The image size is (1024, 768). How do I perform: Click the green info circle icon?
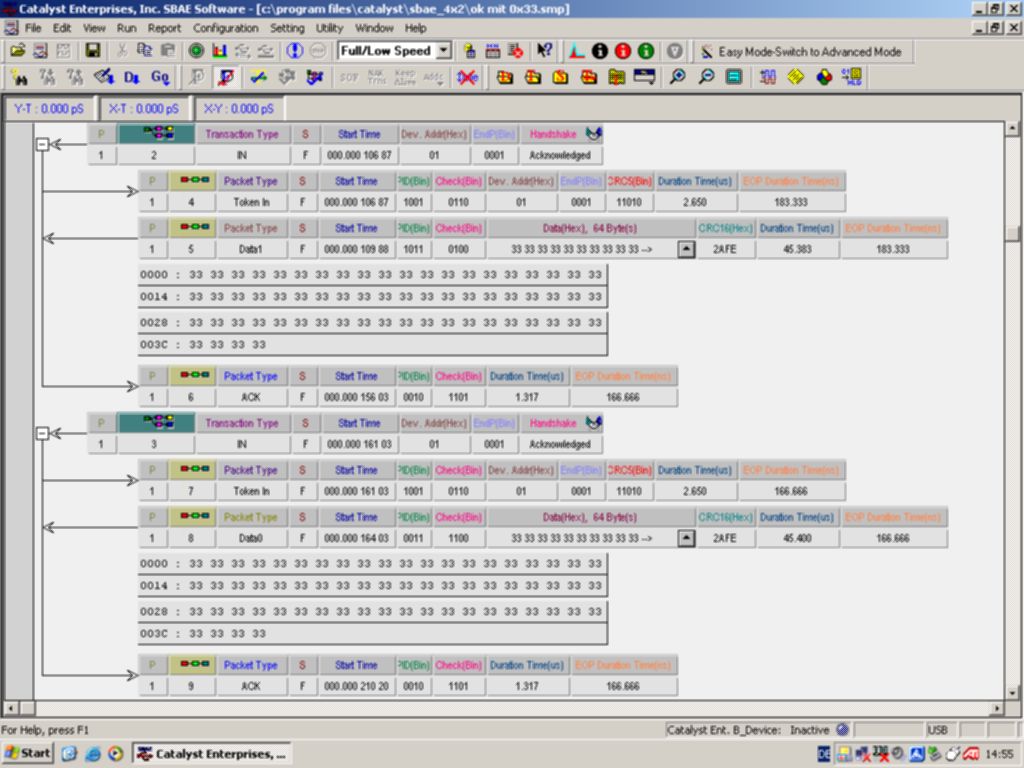pyautogui.click(x=646, y=50)
